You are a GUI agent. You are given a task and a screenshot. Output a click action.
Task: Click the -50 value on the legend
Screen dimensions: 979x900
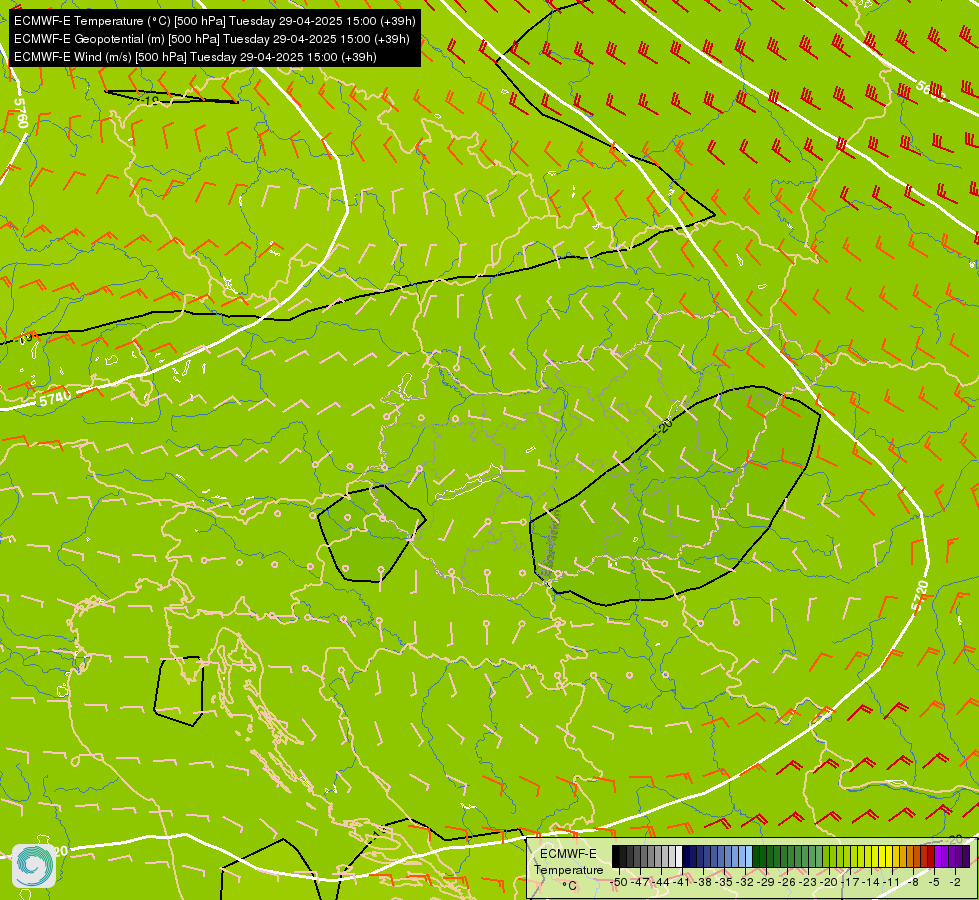(x=619, y=882)
